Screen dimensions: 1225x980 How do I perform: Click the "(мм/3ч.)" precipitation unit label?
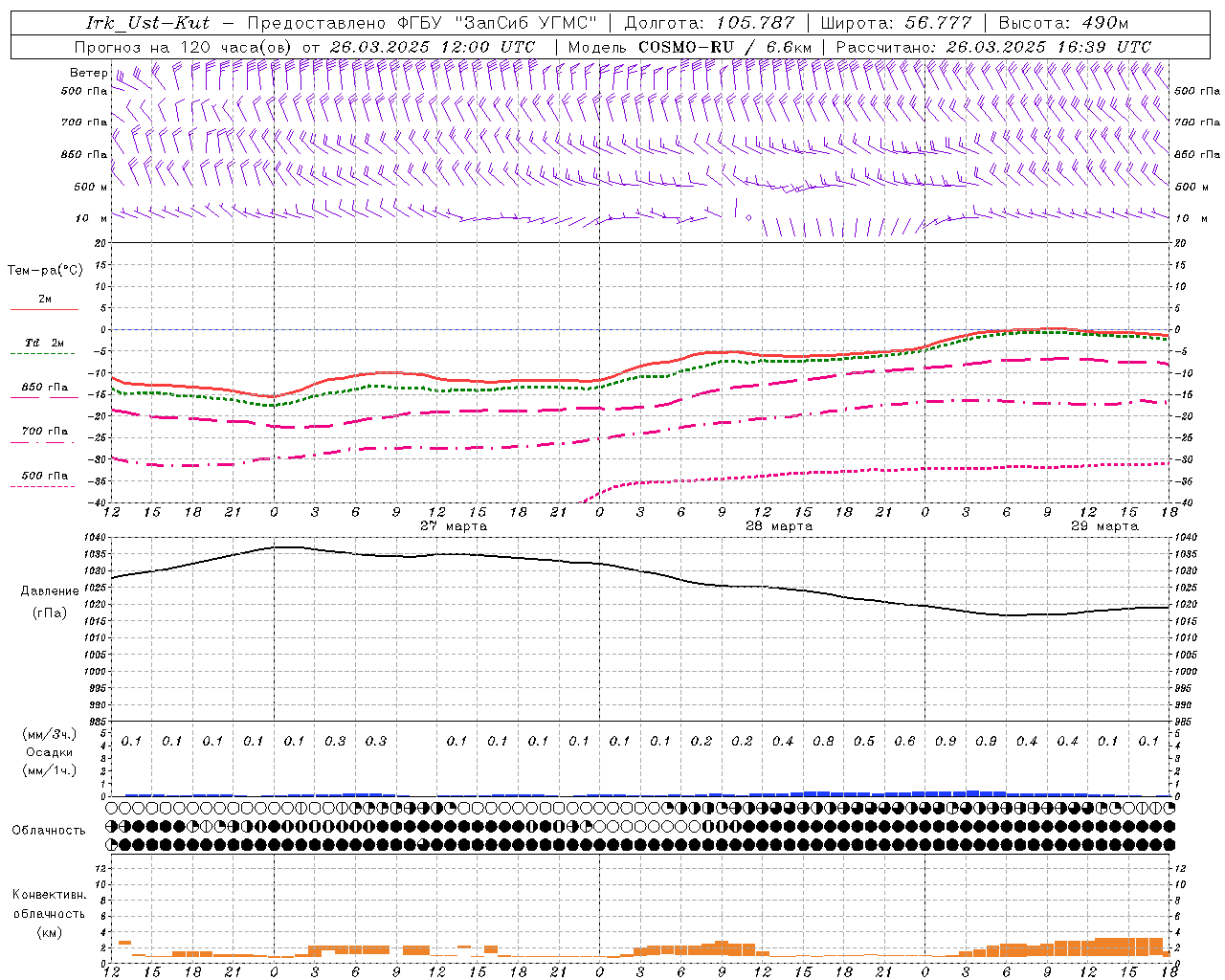(x=50, y=734)
